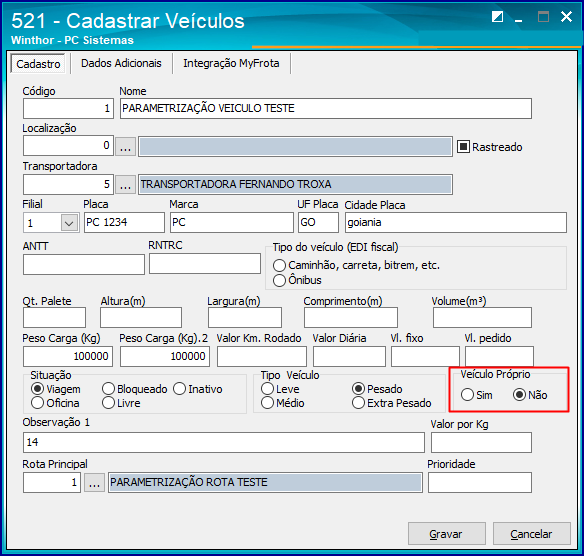Click the Valor Diária input field
Viewport: 584px width, 556px height.
pyautogui.click(x=349, y=356)
